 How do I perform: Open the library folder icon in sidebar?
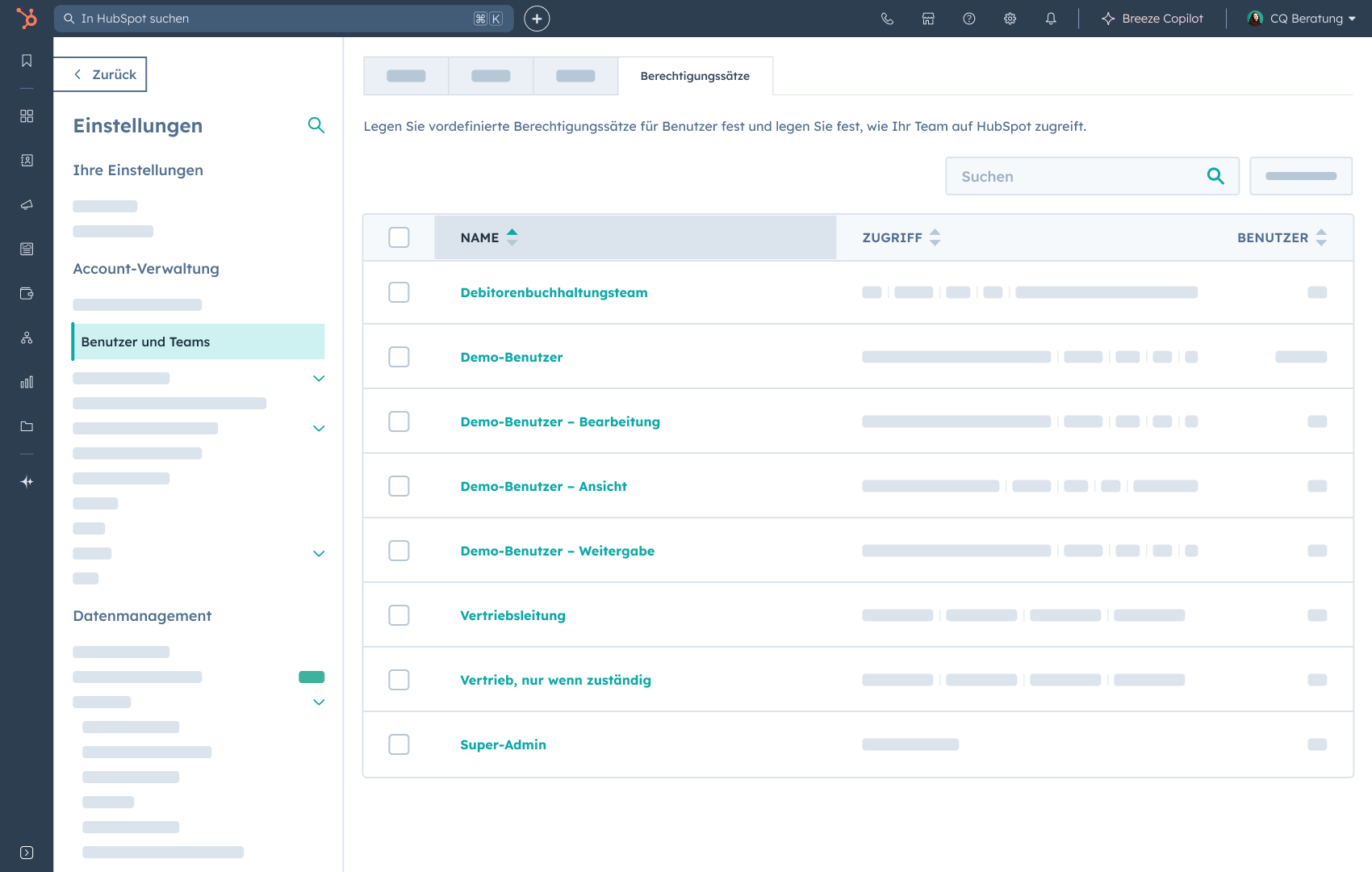pyautogui.click(x=27, y=426)
